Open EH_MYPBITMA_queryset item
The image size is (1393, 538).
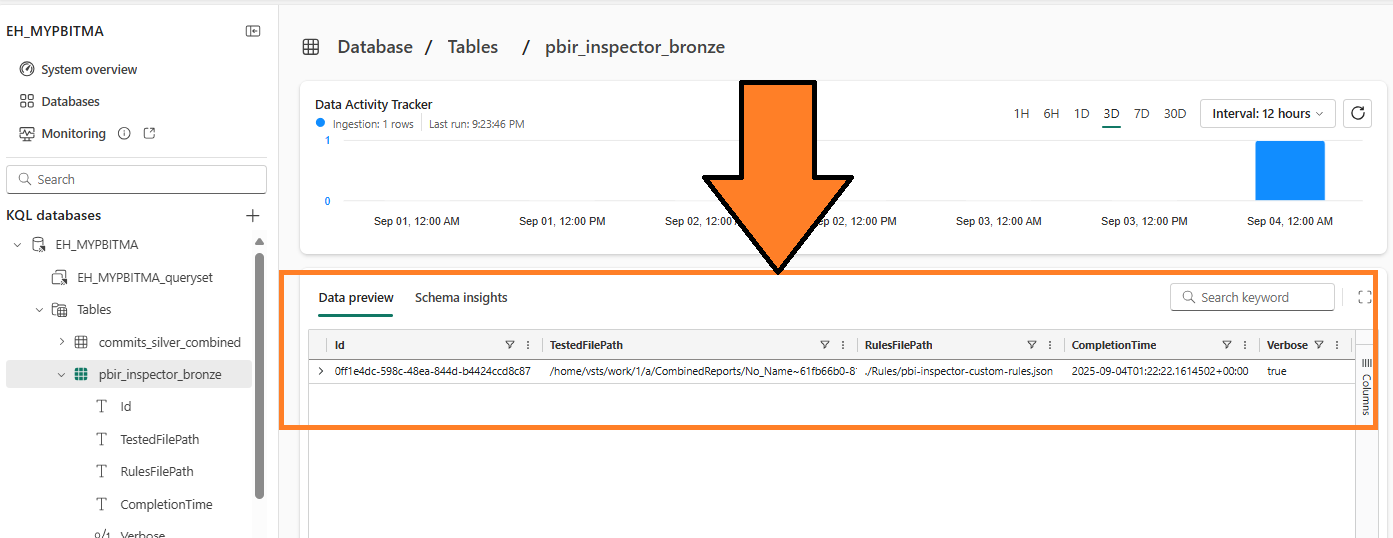click(x=144, y=277)
